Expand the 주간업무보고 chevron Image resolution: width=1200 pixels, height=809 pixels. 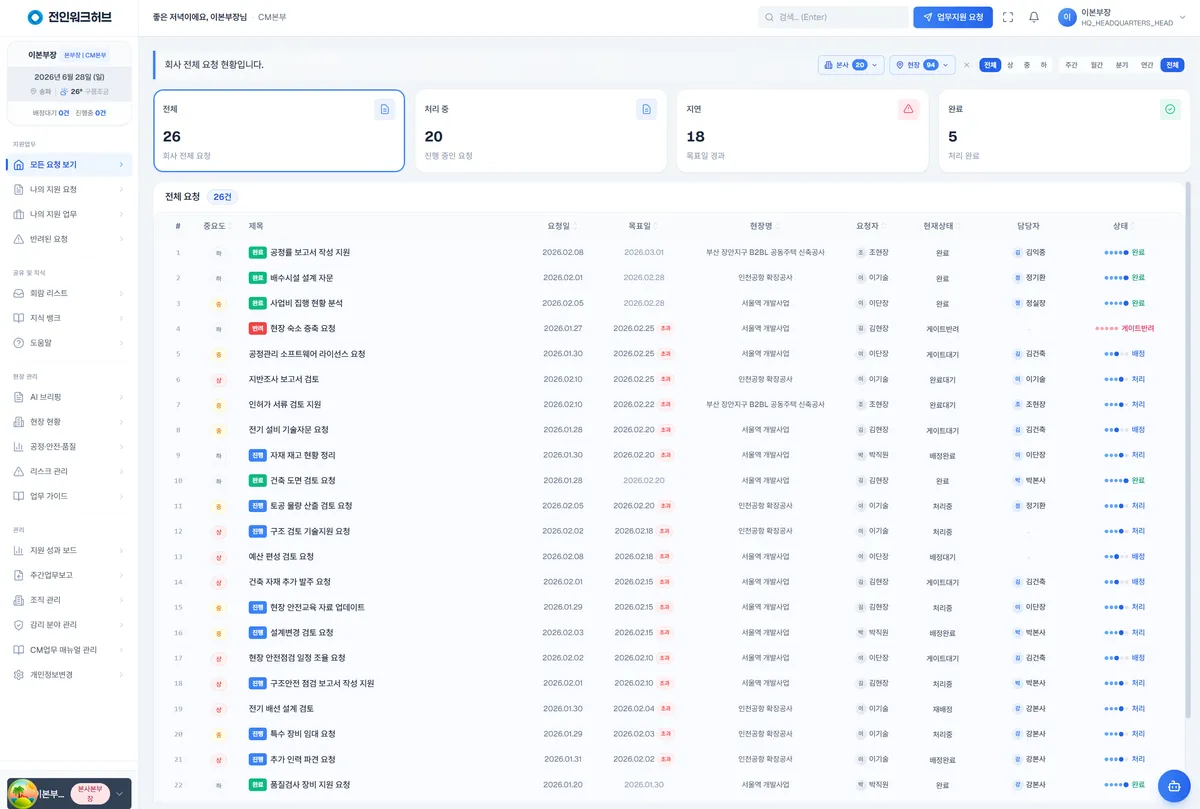tap(121, 575)
